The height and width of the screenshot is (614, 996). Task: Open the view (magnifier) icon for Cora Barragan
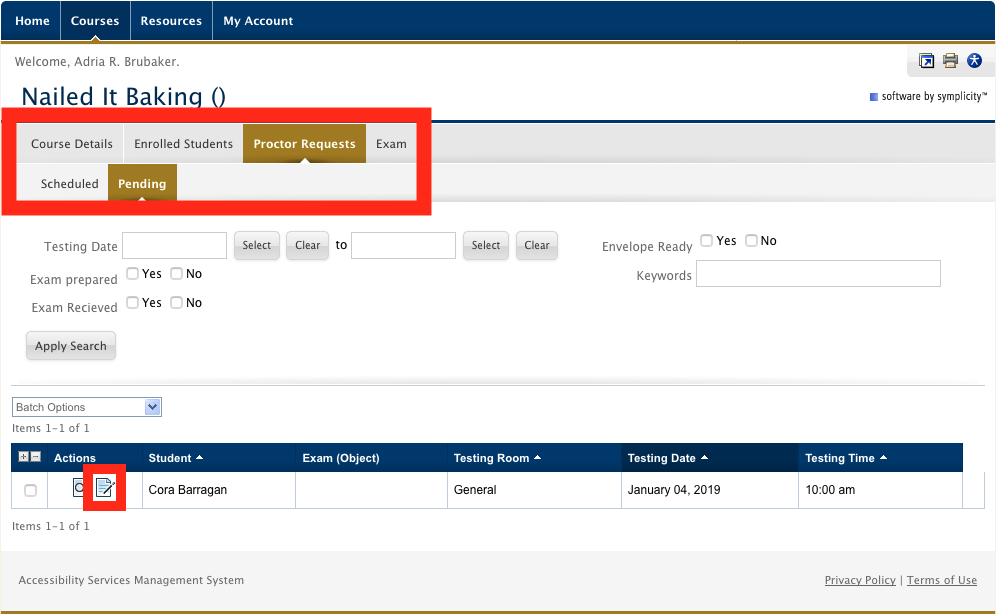tap(78, 488)
